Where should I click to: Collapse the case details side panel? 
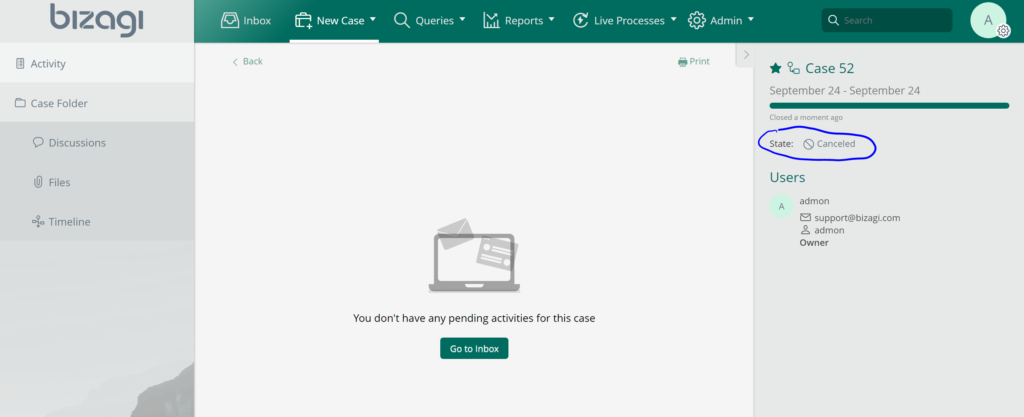point(746,55)
